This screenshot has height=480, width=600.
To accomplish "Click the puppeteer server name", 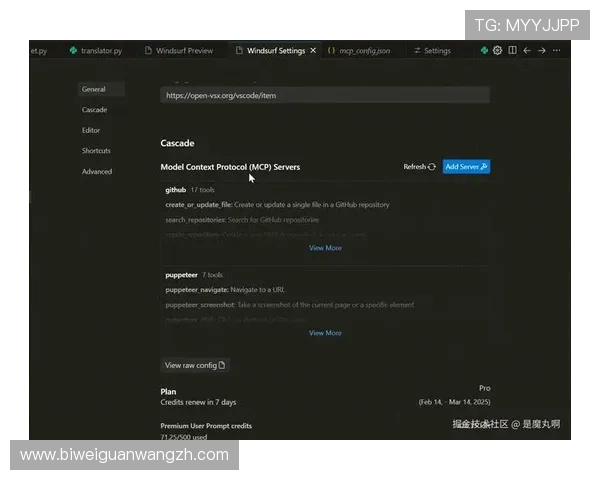I will 181,275.
